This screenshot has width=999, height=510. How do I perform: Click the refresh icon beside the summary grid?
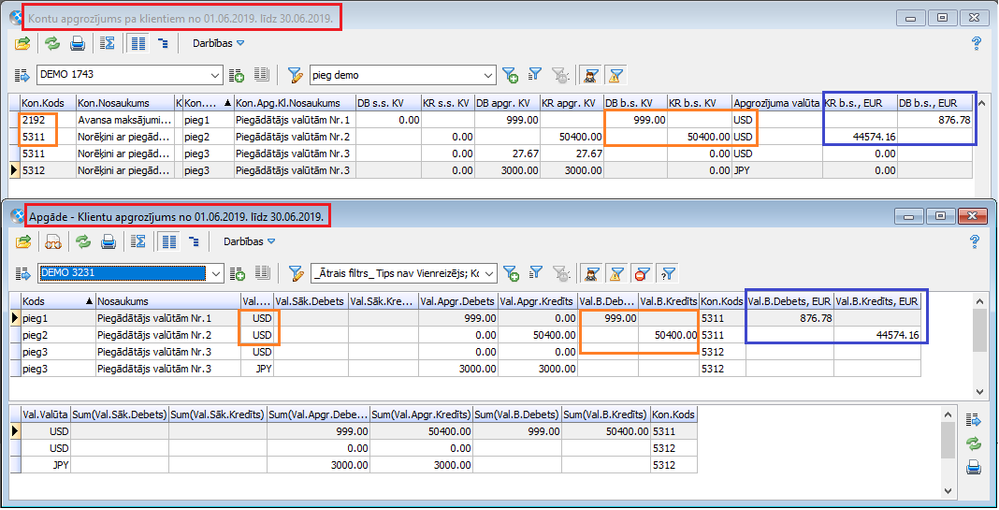tap(973, 444)
